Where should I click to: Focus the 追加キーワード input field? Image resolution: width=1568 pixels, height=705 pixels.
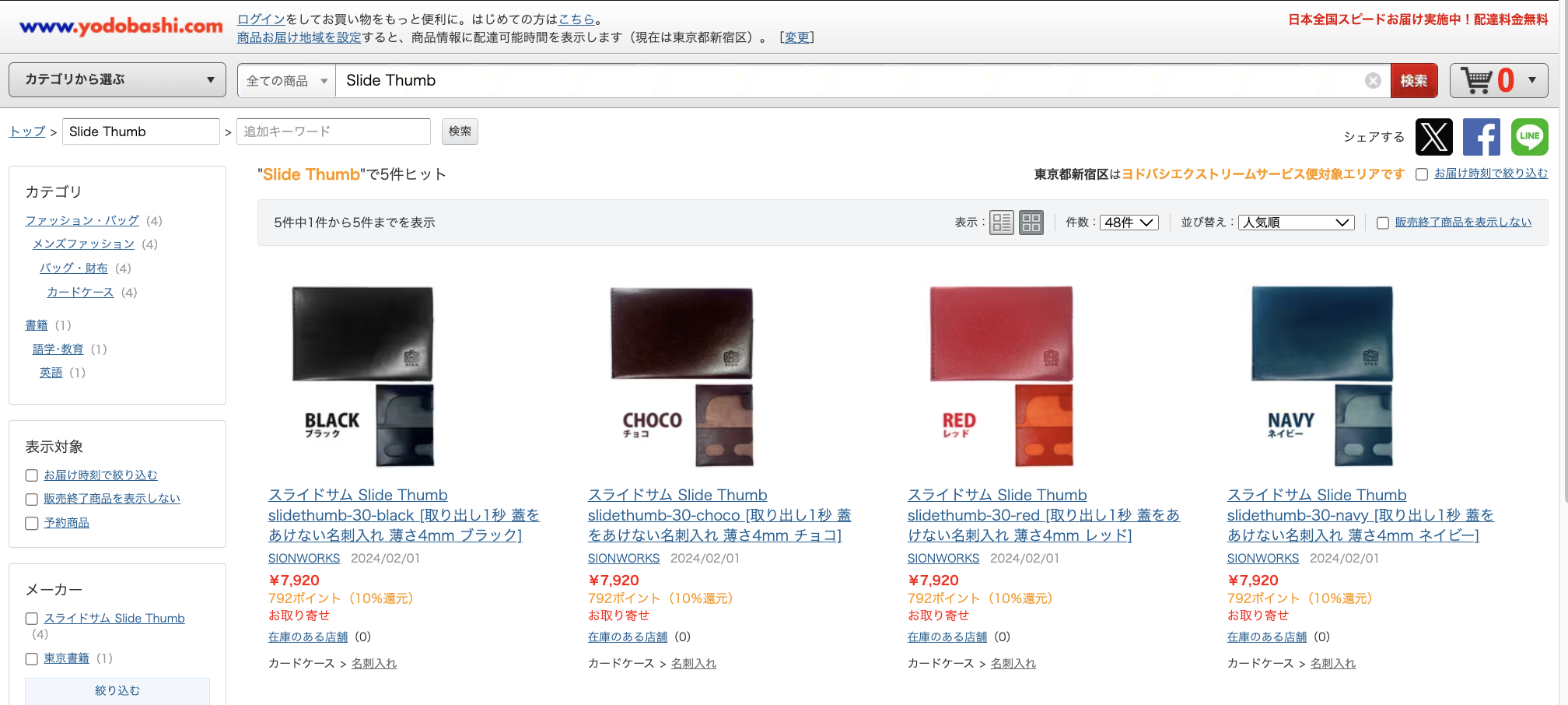[x=333, y=132]
